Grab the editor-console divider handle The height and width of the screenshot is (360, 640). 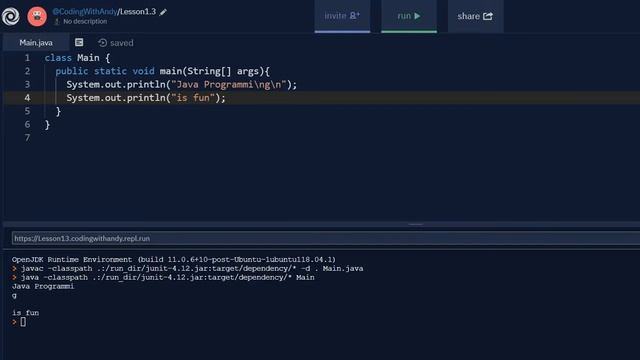[416, 224]
